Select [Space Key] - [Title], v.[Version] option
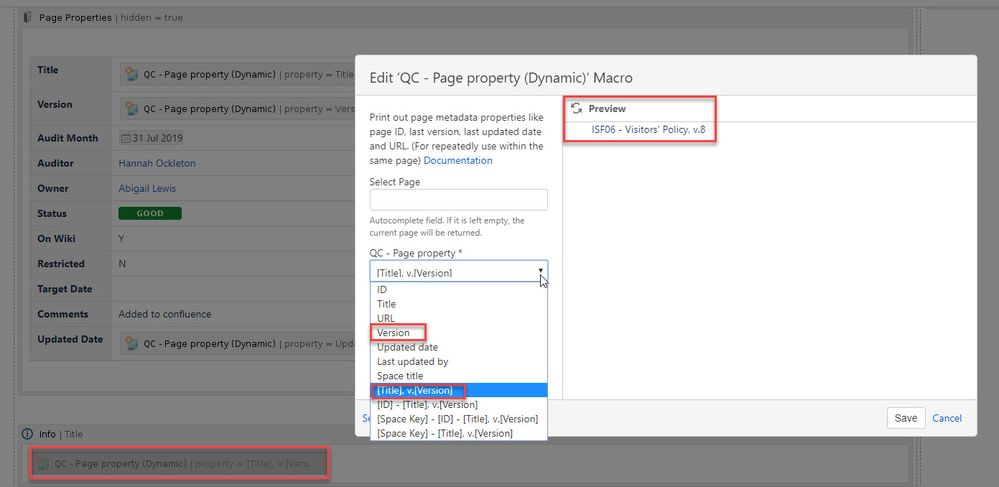Screen dimensions: 999x487 459,433
